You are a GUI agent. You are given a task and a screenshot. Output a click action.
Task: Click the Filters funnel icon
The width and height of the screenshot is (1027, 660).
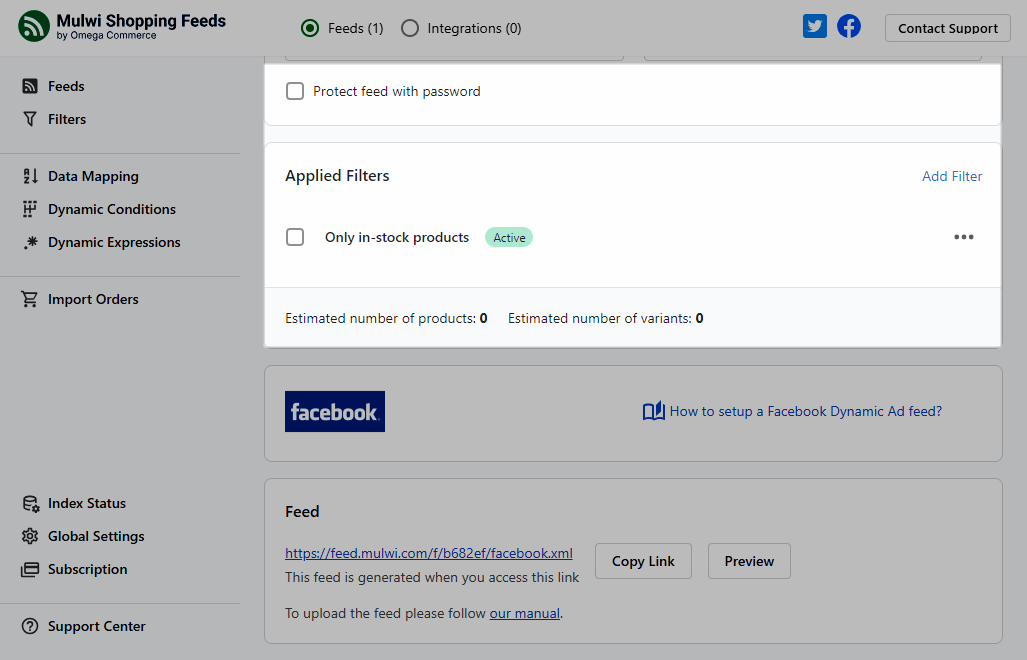pyautogui.click(x=30, y=119)
